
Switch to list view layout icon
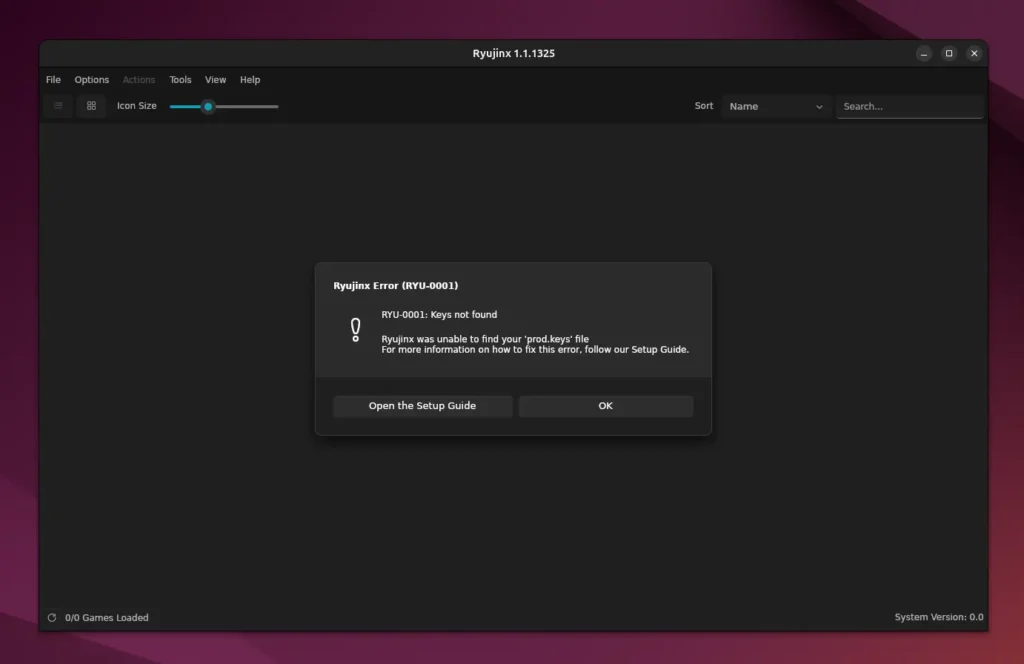58,106
